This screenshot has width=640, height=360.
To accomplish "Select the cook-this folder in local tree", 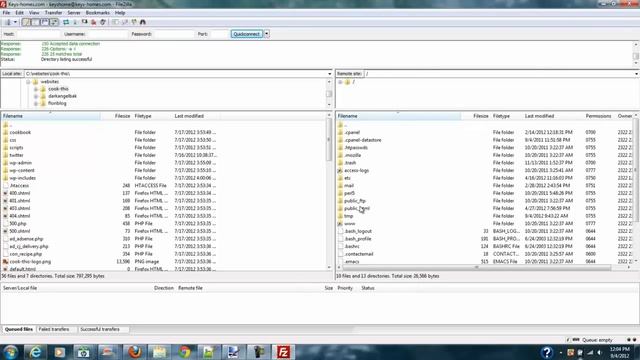I will point(58,89).
